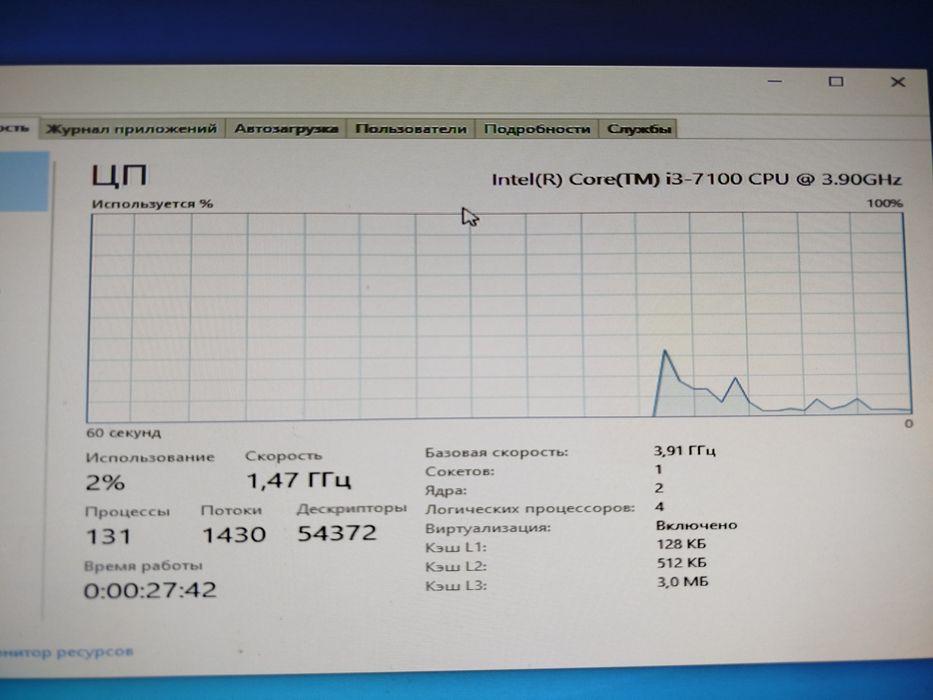
Task: Click the 54372 handles value
Action: coord(337,533)
